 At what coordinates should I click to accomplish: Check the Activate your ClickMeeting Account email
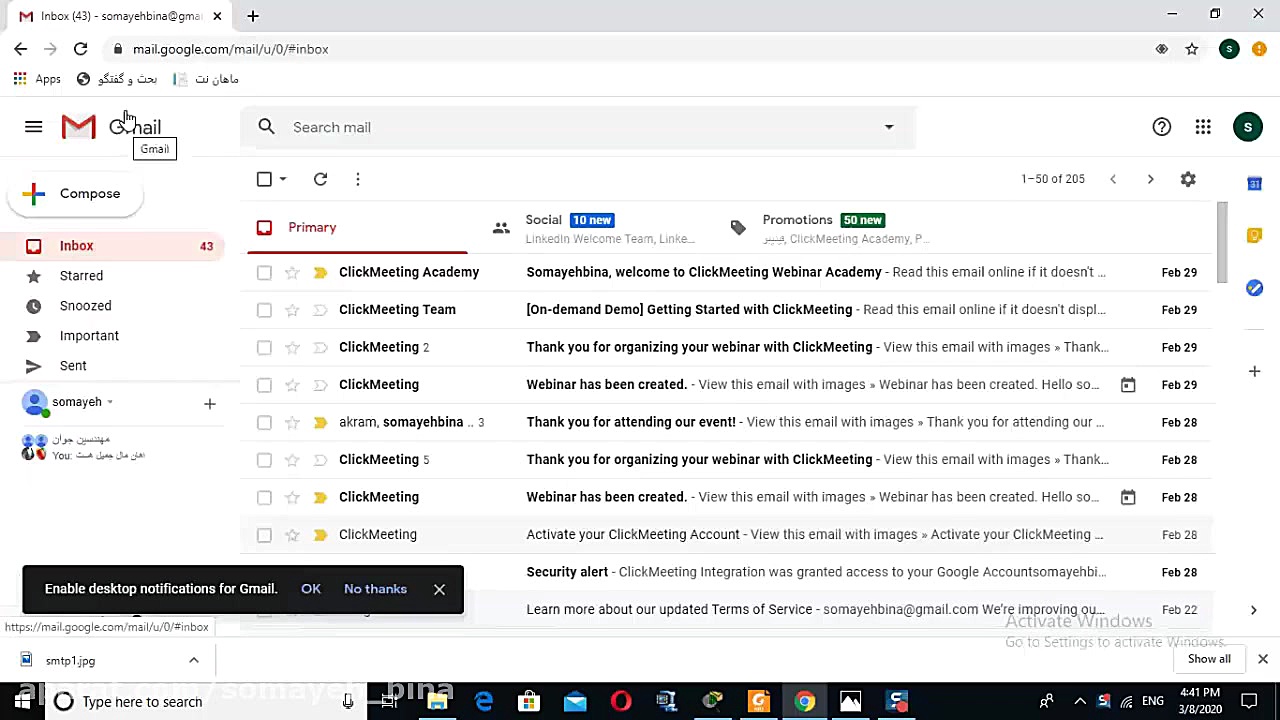pos(264,535)
